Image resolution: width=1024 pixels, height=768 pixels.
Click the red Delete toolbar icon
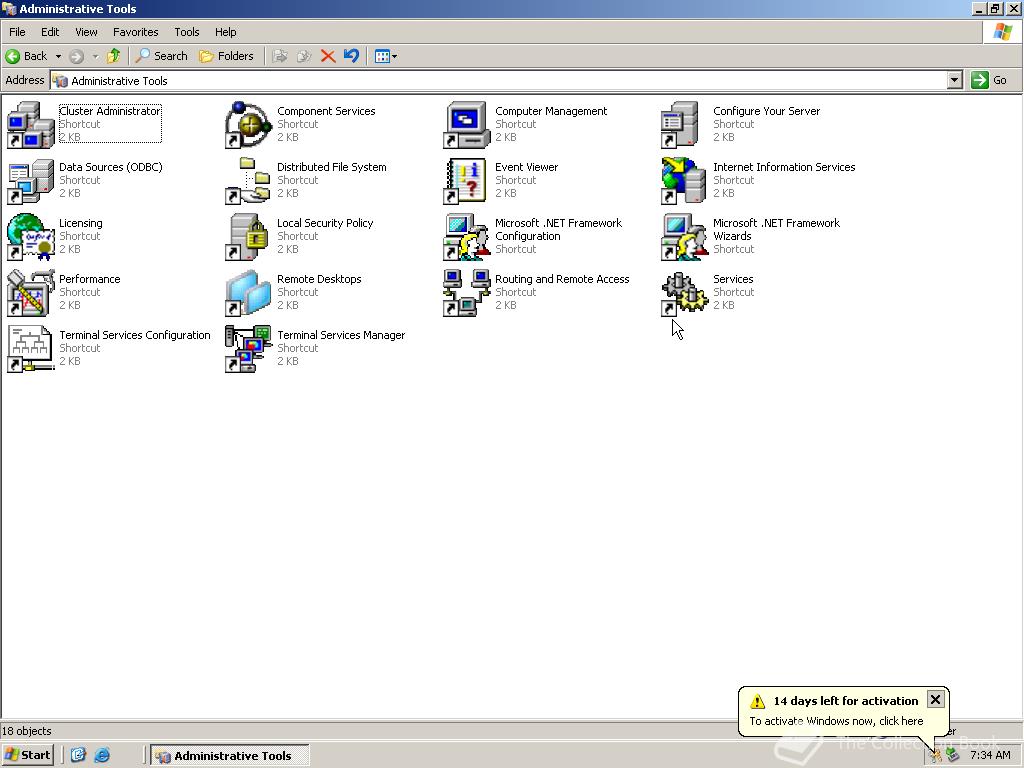click(328, 56)
